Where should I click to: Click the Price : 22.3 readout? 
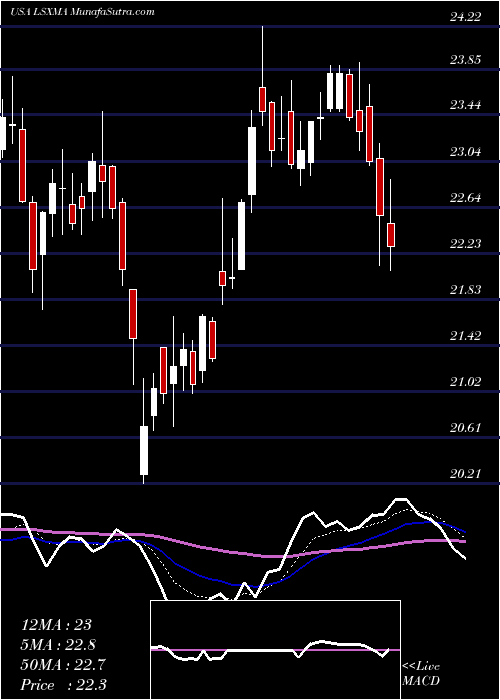(63, 685)
